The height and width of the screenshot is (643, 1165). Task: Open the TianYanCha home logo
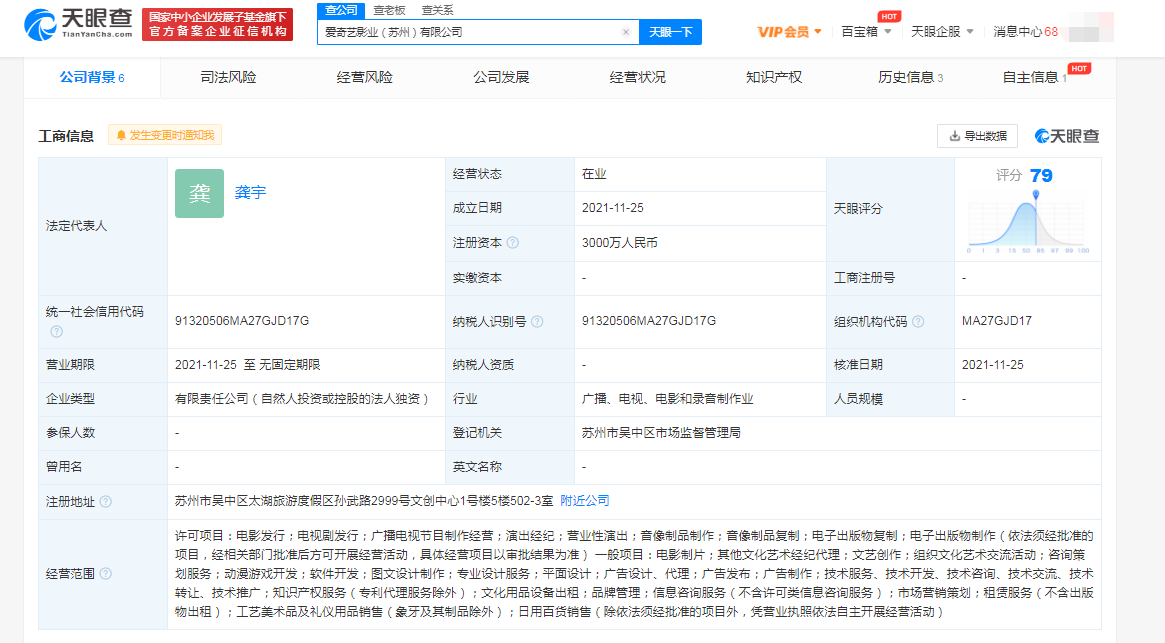pyautogui.click(x=79, y=24)
